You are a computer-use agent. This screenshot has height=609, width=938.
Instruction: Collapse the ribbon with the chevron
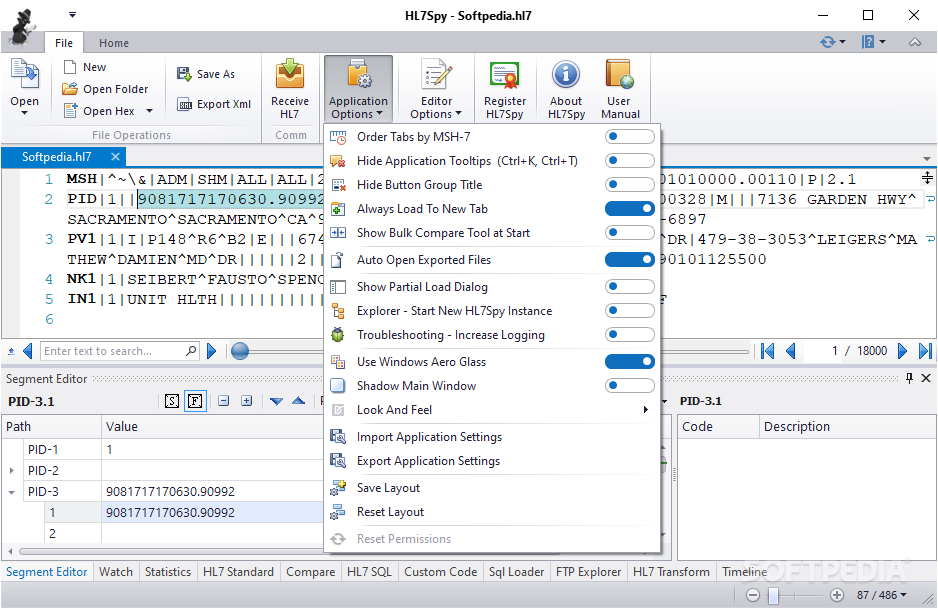coord(915,42)
